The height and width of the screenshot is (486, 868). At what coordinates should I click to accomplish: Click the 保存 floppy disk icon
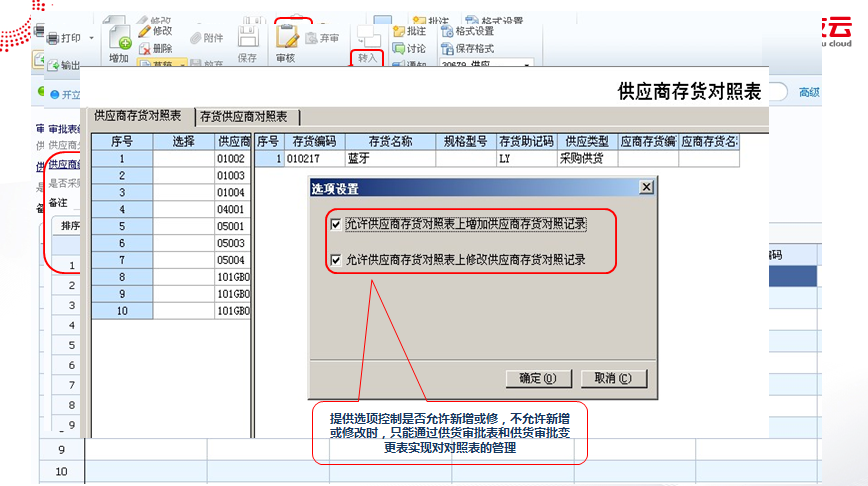(x=247, y=38)
